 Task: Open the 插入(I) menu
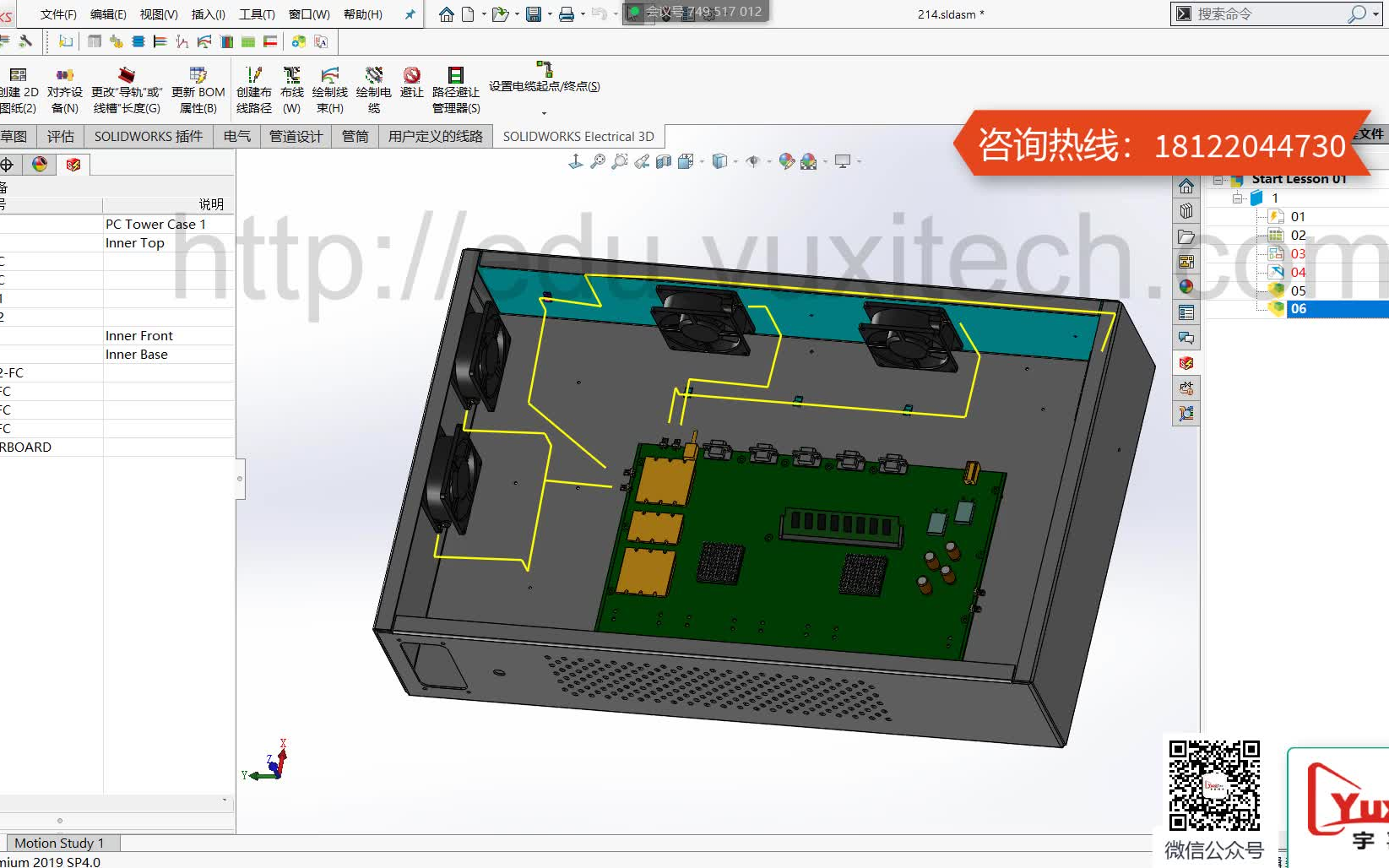point(209,14)
